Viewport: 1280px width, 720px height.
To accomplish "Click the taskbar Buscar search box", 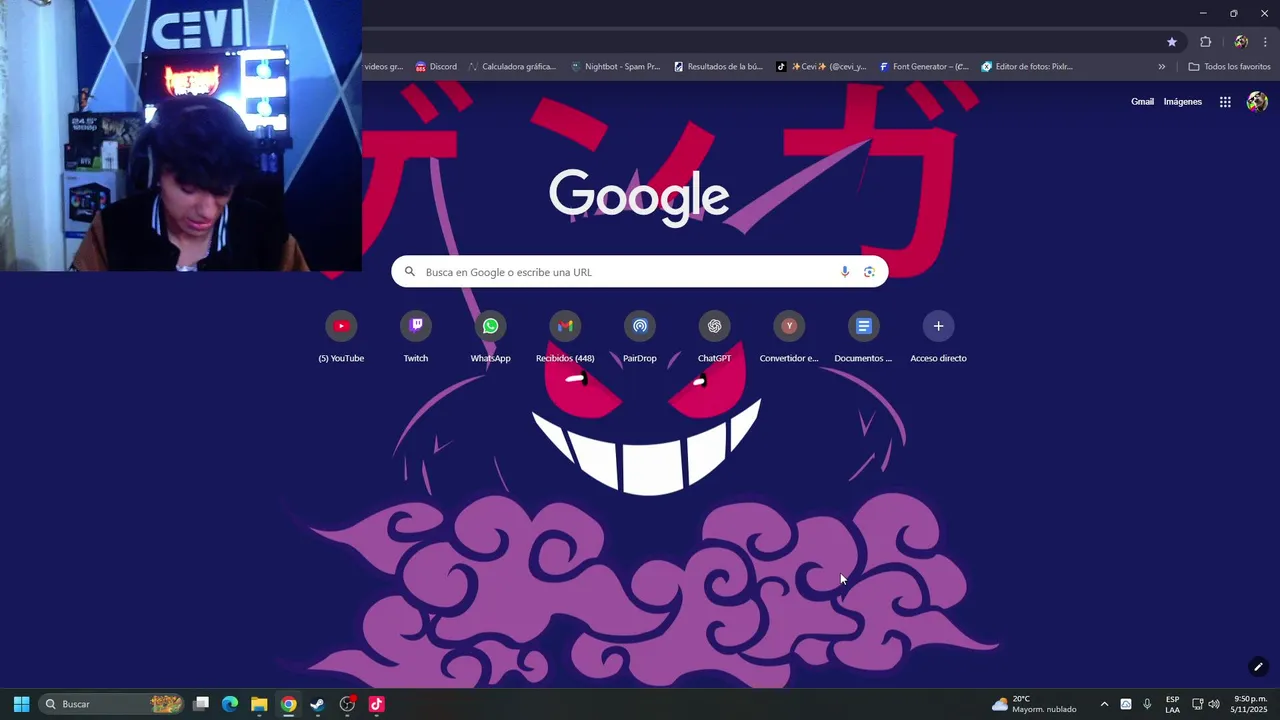I will coord(113,704).
